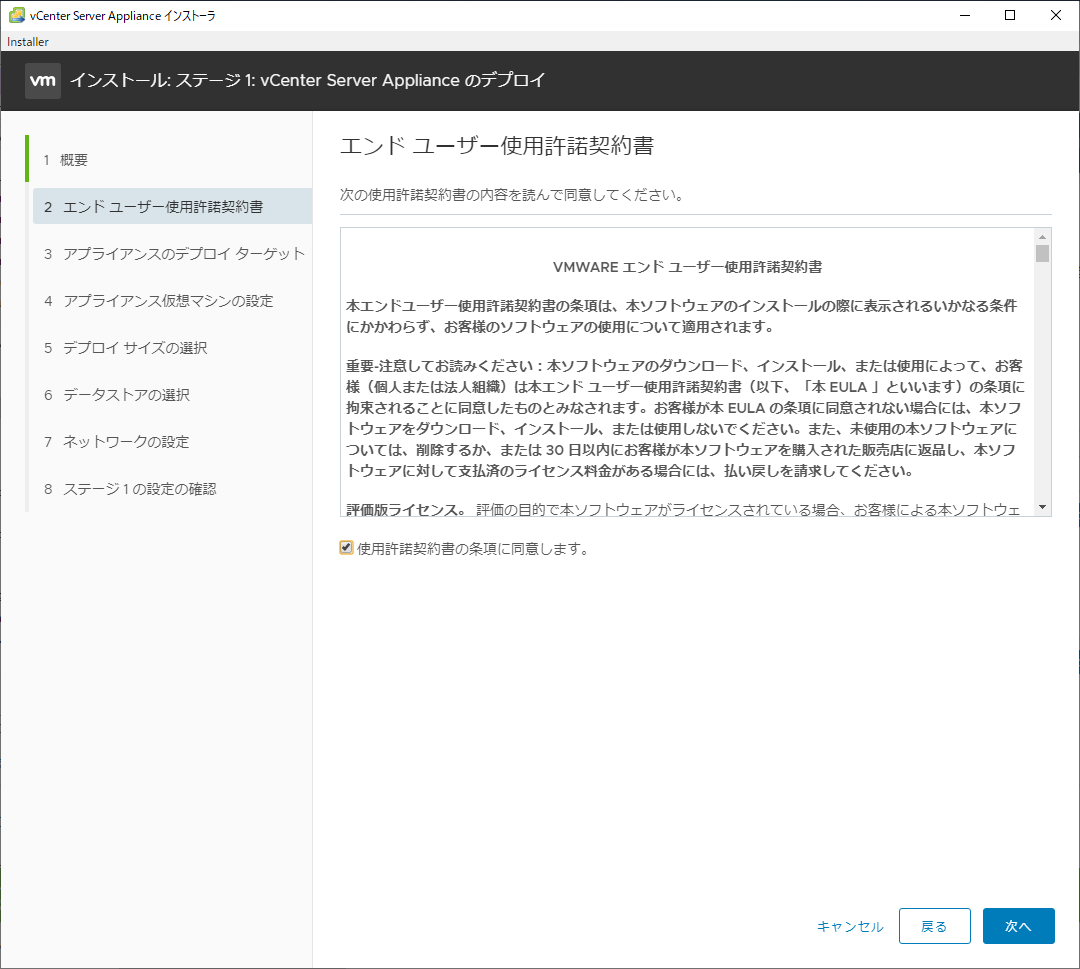Click the 次へ (Next) button
This screenshot has height=969, width=1080.
click(1018, 926)
